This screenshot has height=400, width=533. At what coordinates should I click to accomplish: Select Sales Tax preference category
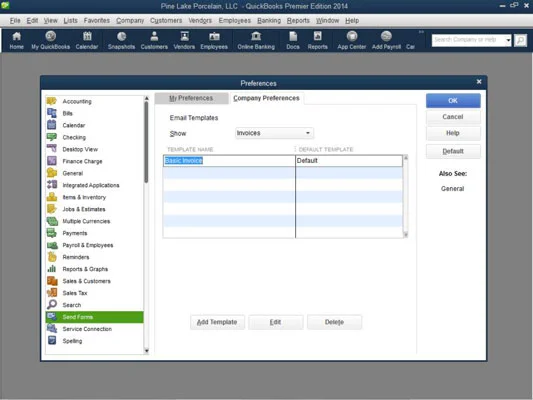[94, 293]
